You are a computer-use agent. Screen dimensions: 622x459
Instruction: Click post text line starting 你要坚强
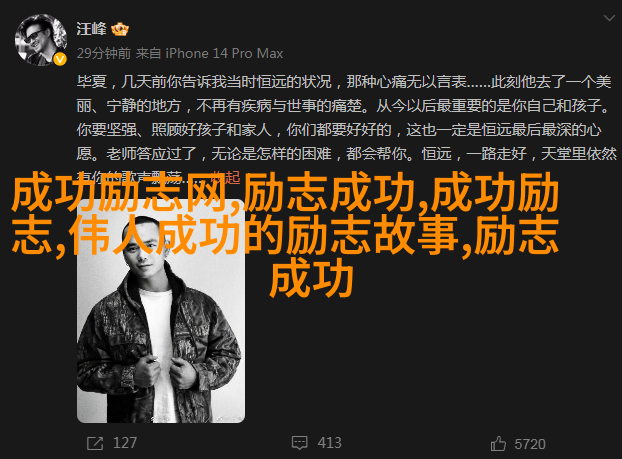339,130
